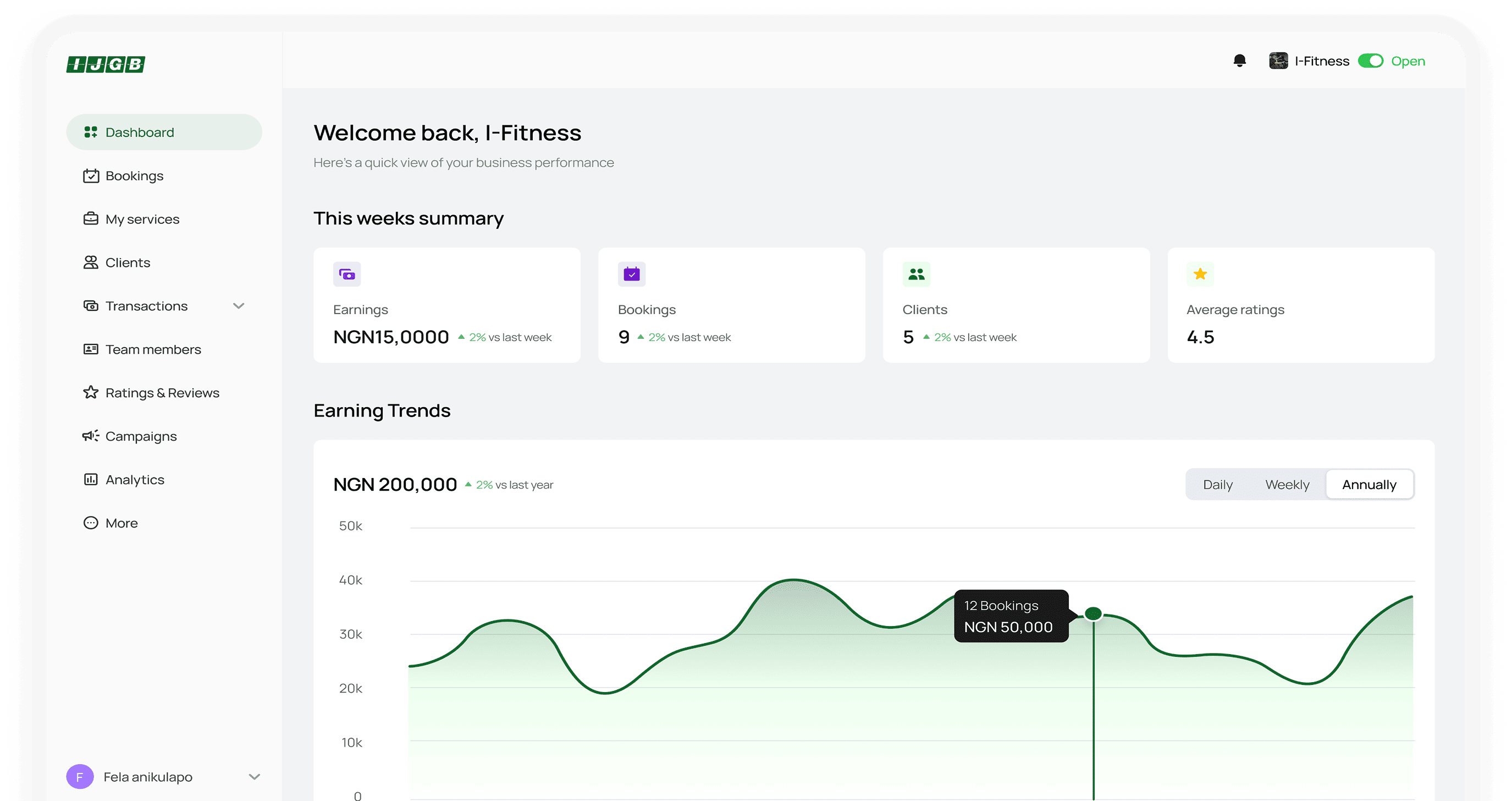Open notifications bell
The width and height of the screenshot is (1512, 801).
[1239, 61]
